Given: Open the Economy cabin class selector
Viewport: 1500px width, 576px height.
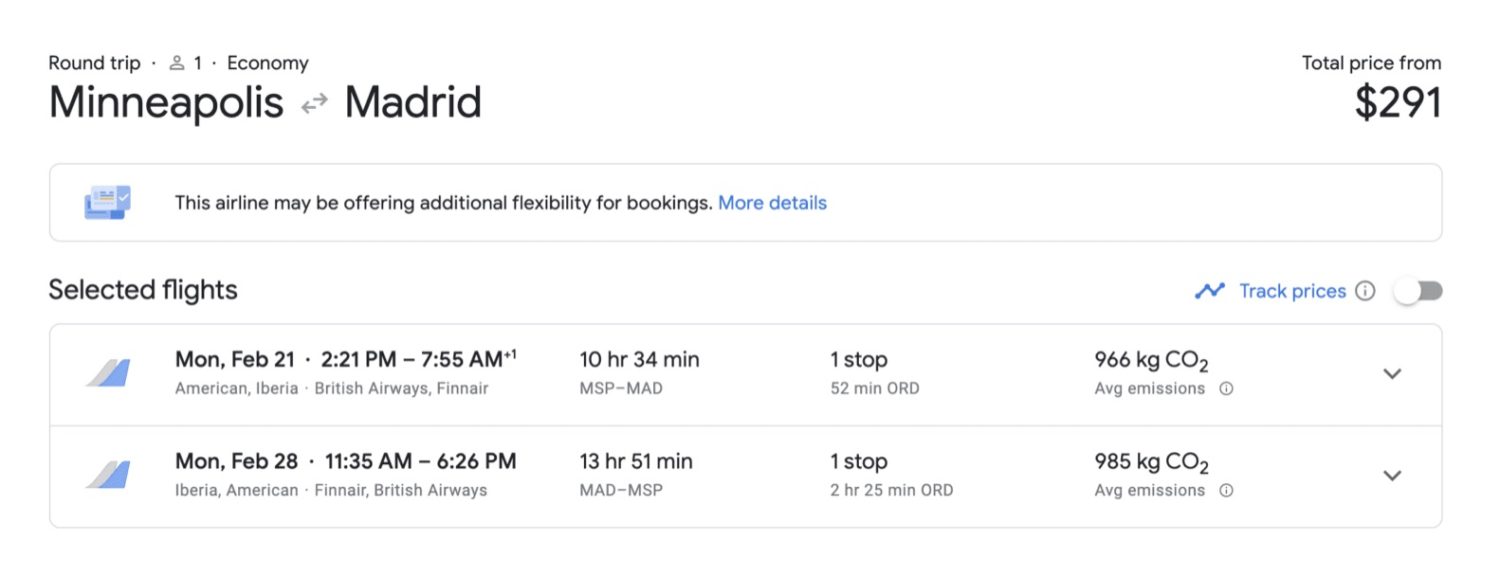Looking at the screenshot, I should pyautogui.click(x=268, y=62).
